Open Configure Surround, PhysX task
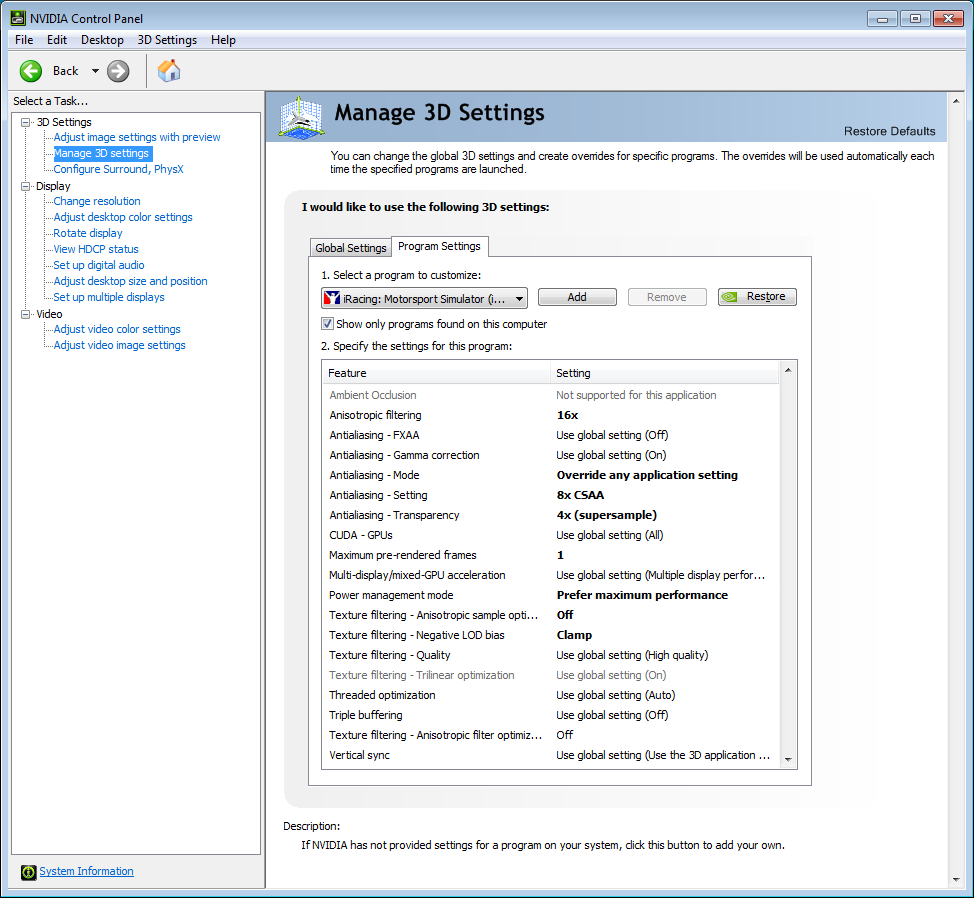The height and width of the screenshot is (898, 974). pos(118,169)
